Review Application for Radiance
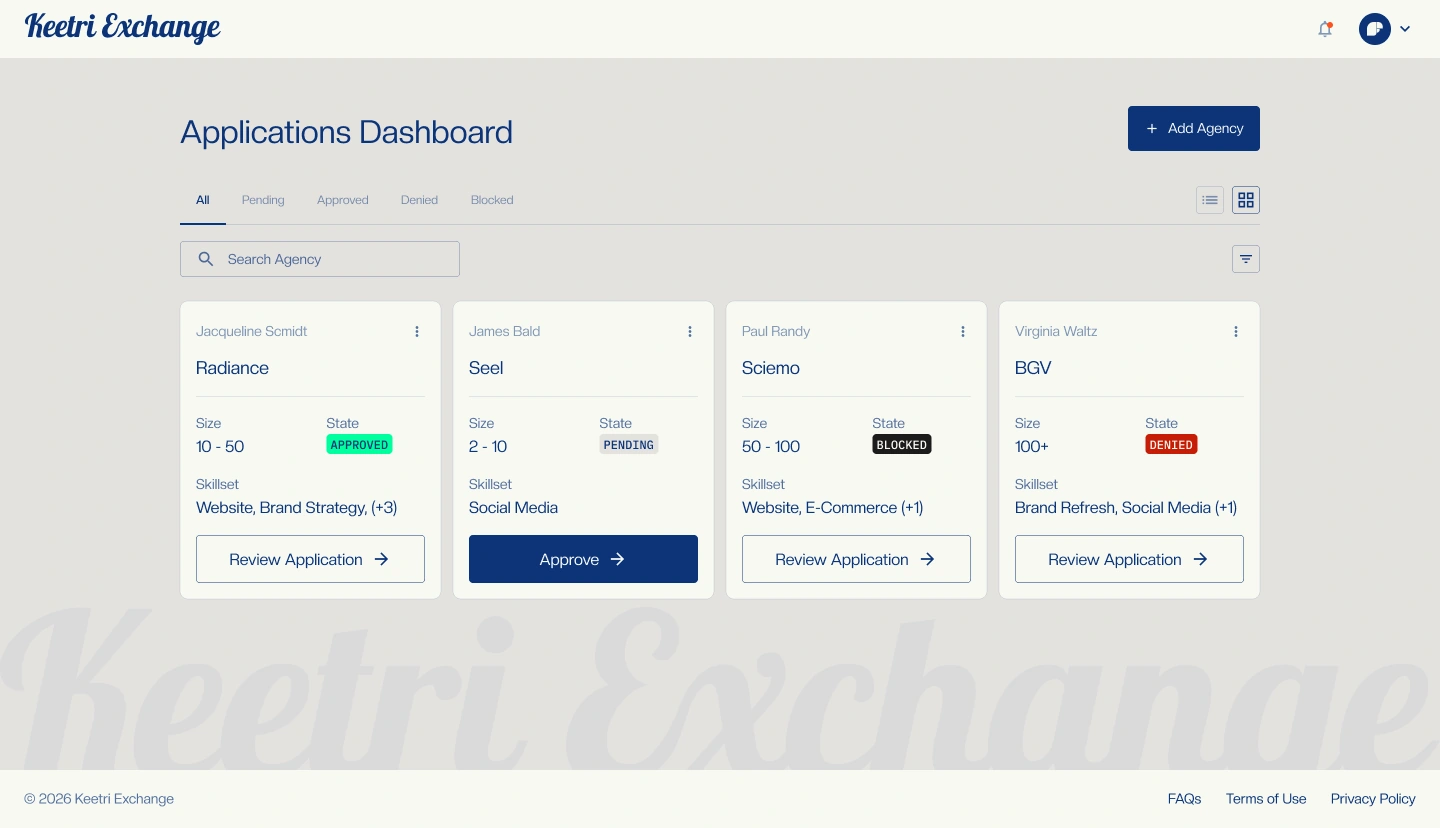The width and height of the screenshot is (1440, 828). point(310,559)
